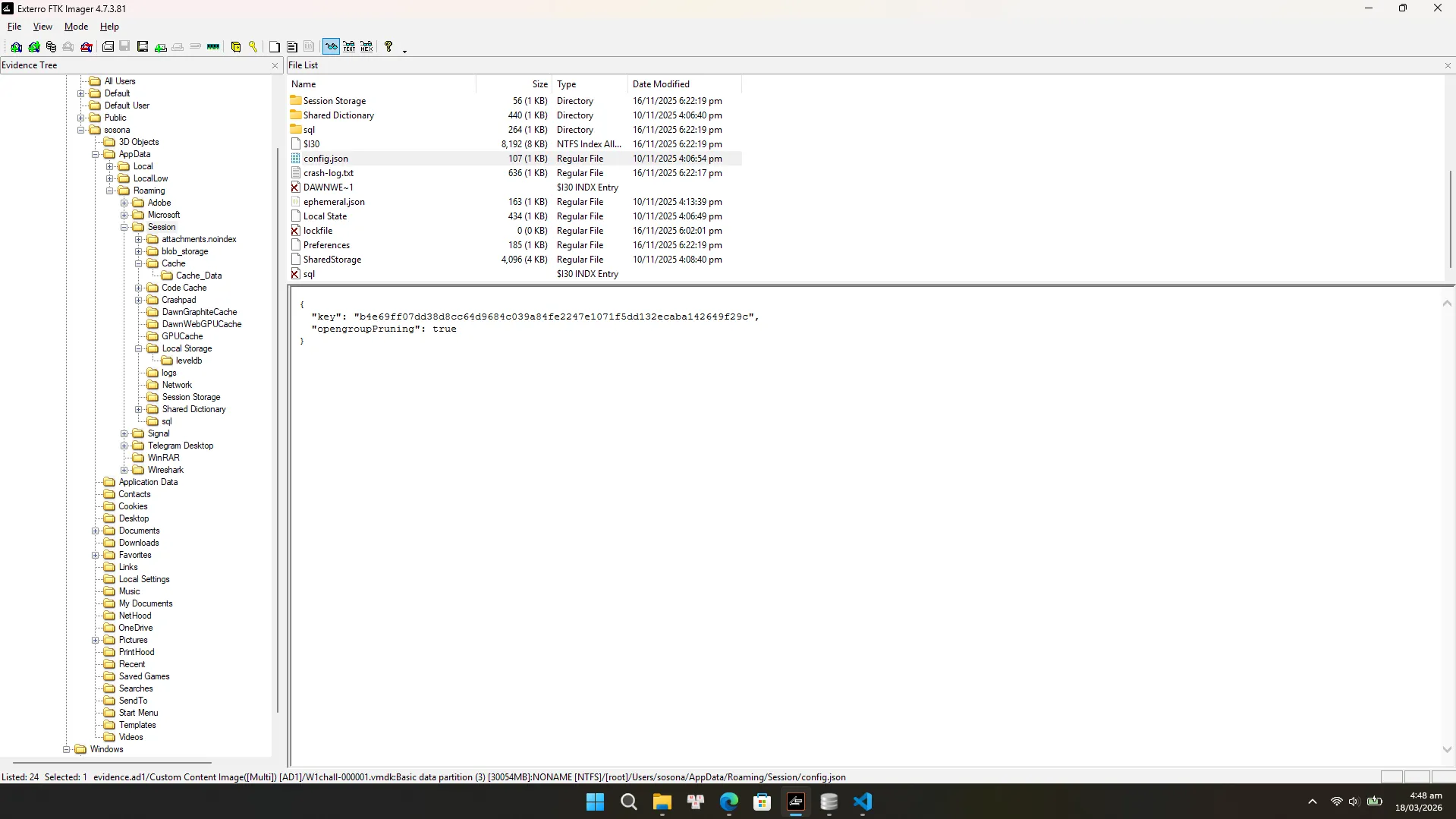Expand the Signal folder node
Viewport: 1456px width, 819px height.
(124, 433)
